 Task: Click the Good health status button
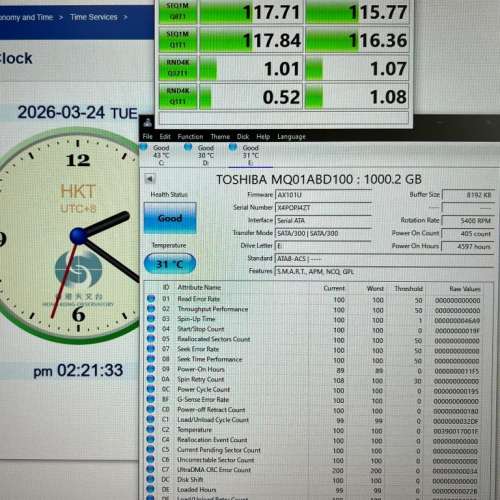(x=170, y=218)
